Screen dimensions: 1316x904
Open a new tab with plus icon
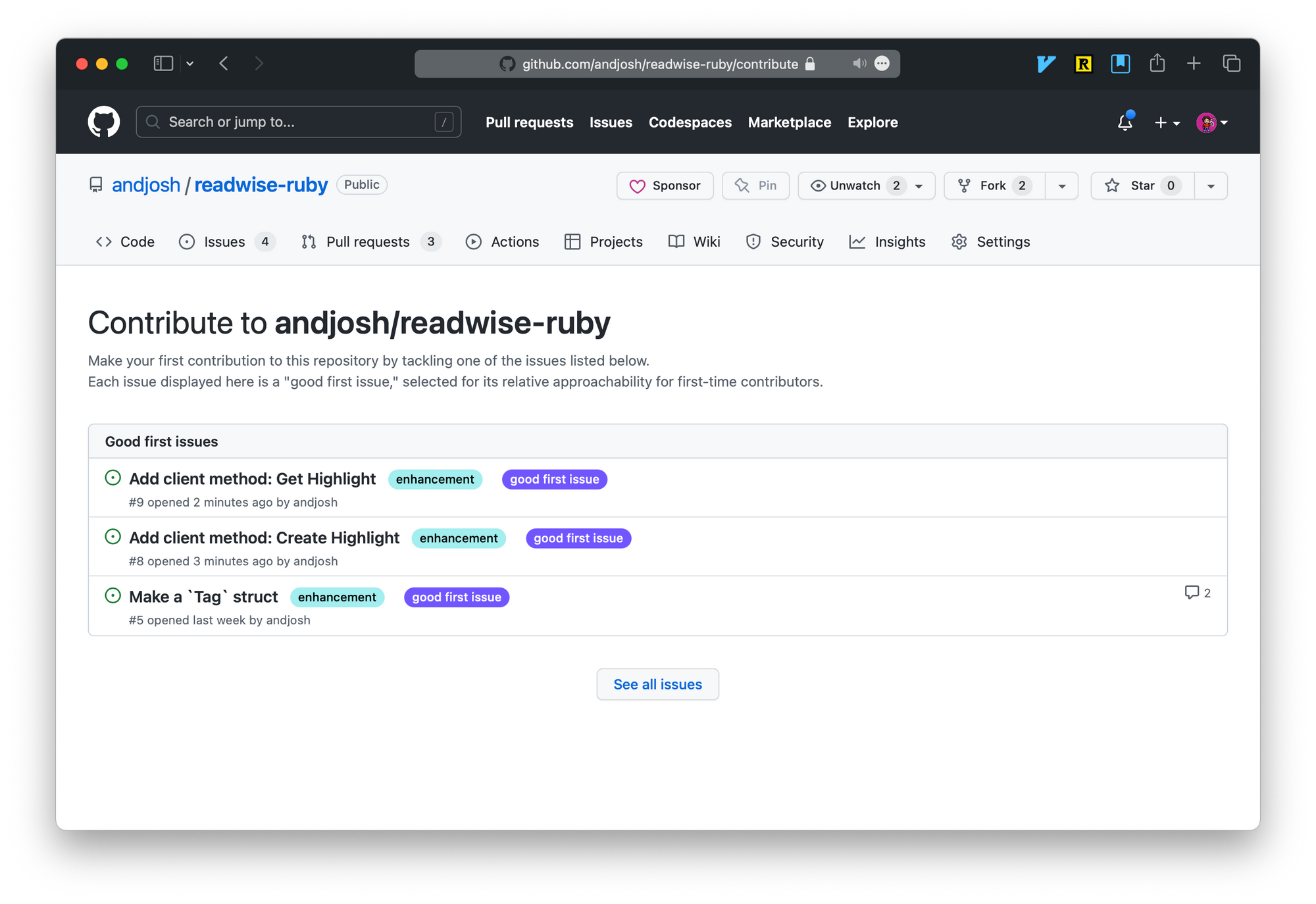click(1194, 64)
